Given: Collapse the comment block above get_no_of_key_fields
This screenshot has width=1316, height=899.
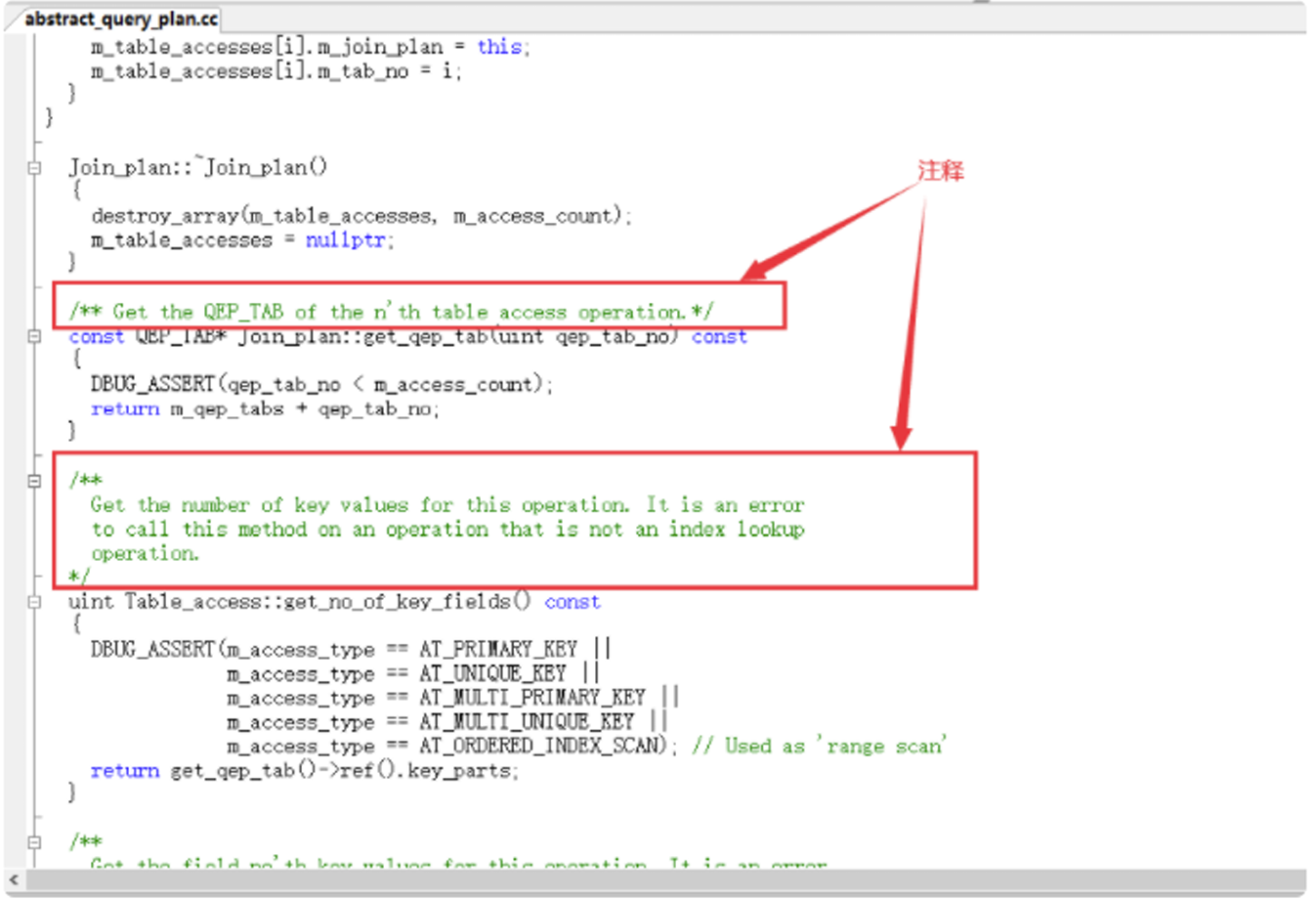Looking at the screenshot, I should 34,480.
